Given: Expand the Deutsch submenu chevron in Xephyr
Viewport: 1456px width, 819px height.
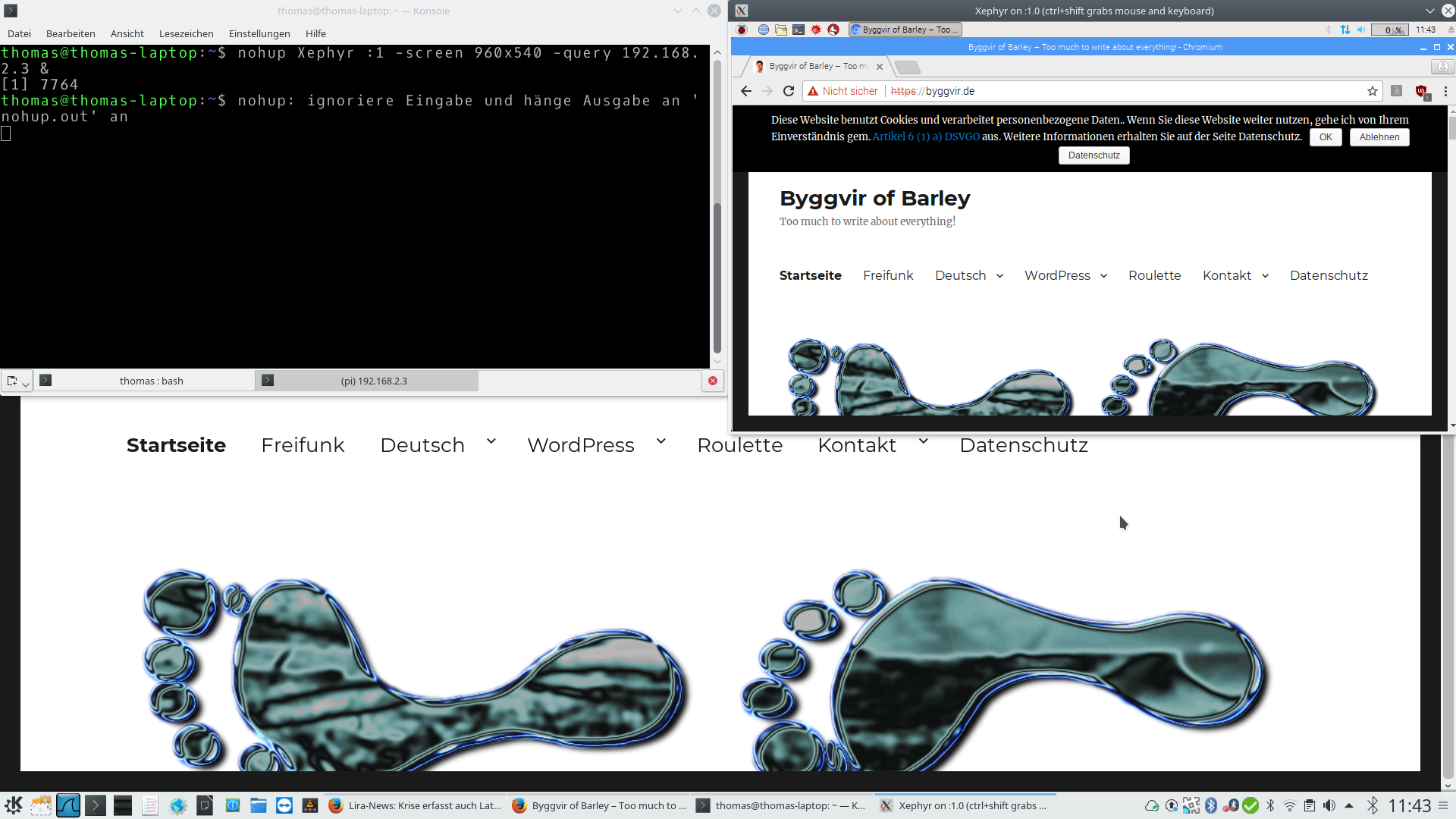Looking at the screenshot, I should (999, 276).
